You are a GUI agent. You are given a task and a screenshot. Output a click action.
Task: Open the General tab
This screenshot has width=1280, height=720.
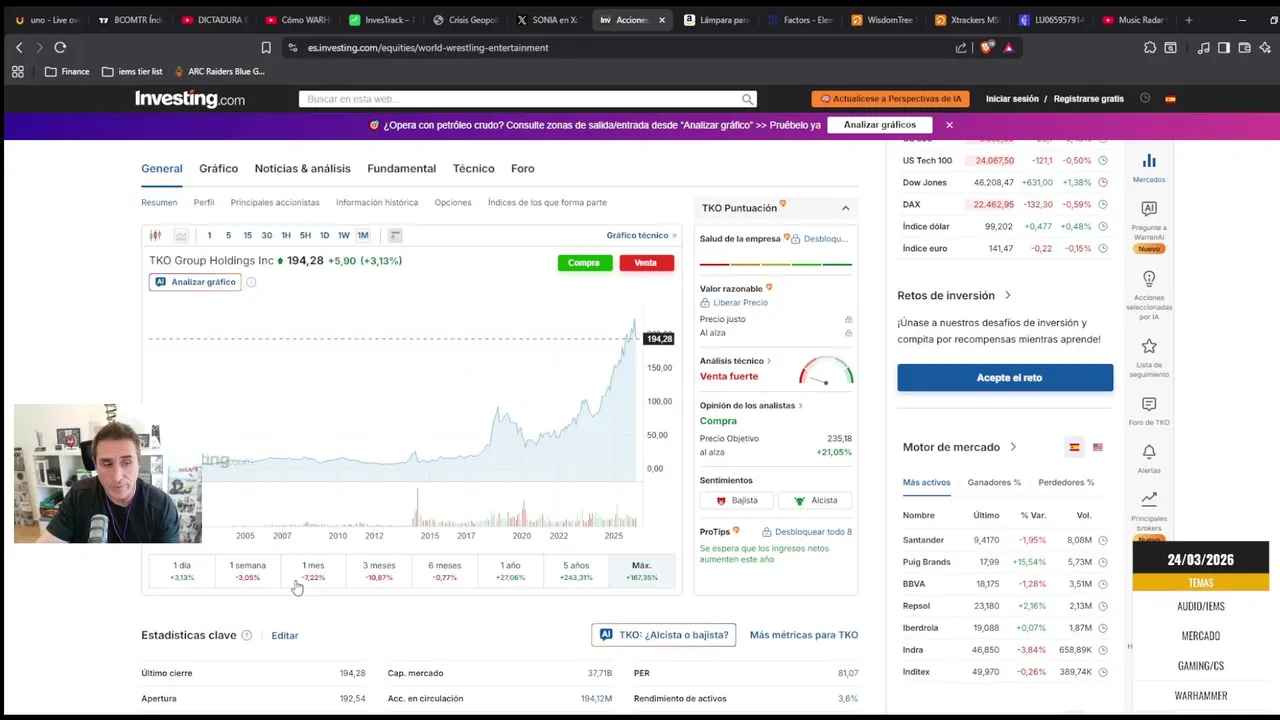[162, 168]
